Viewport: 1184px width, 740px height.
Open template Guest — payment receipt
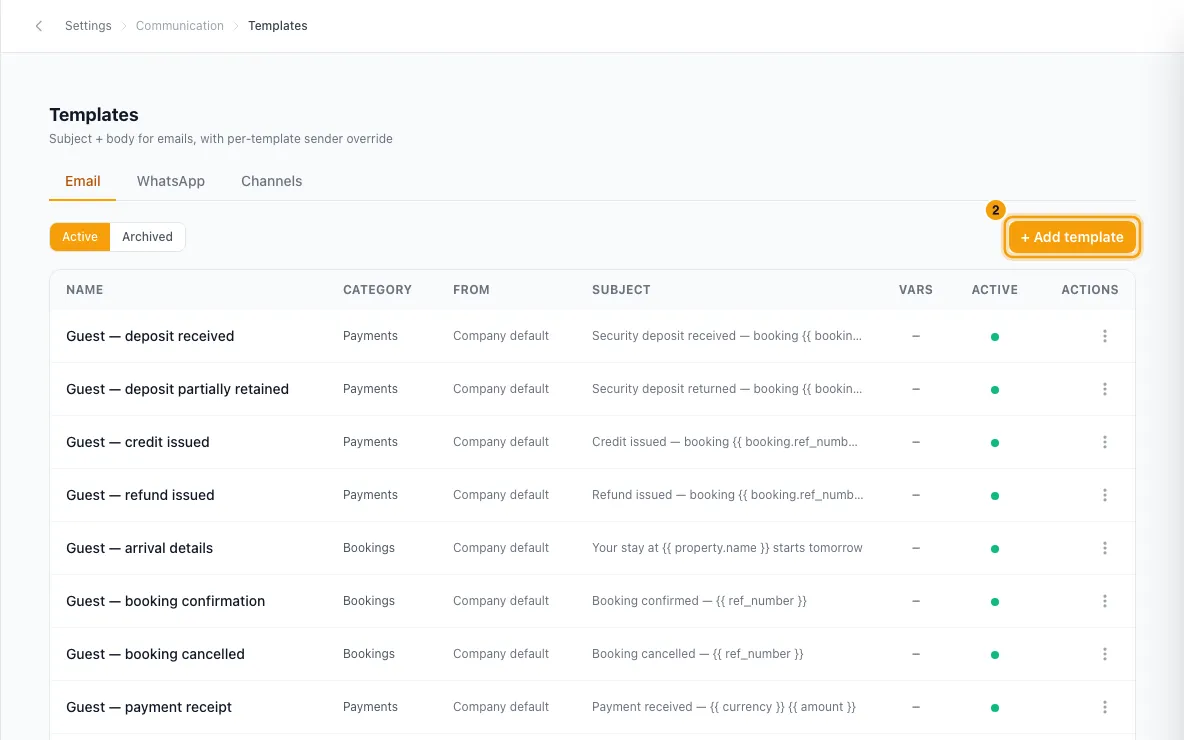[149, 707]
